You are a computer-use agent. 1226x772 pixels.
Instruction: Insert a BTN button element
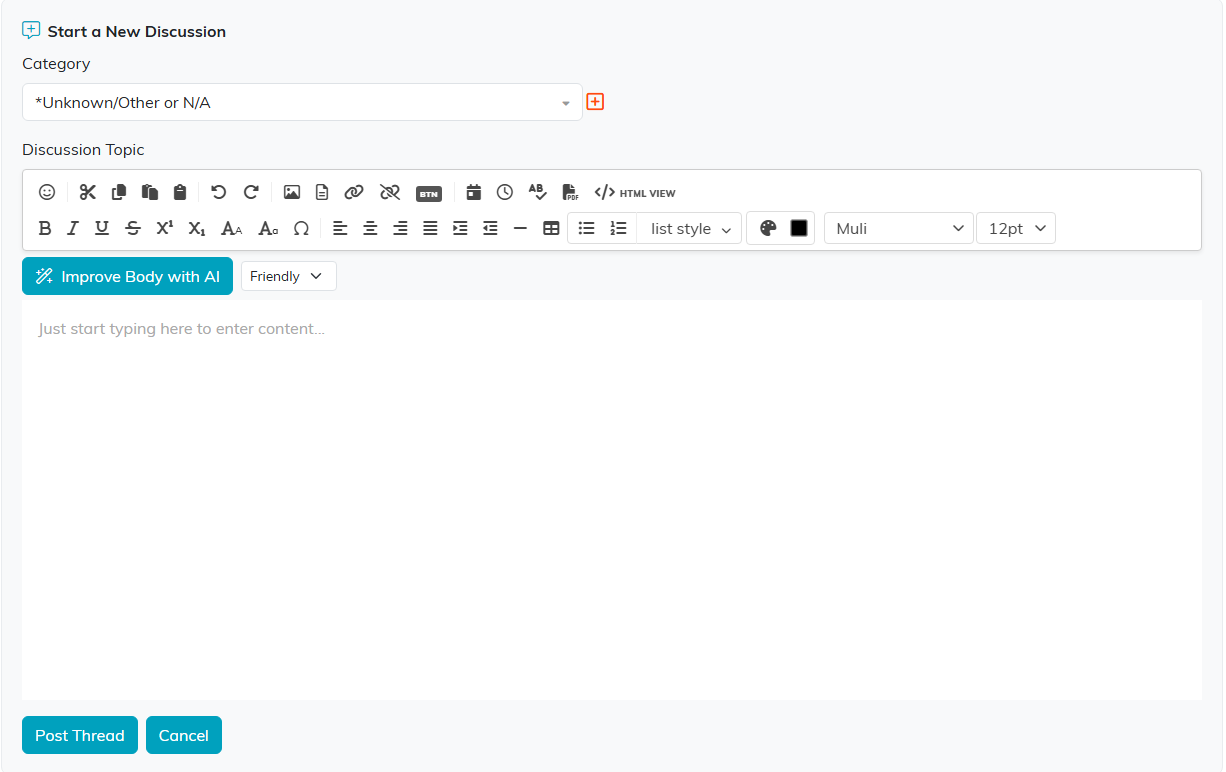[x=429, y=193]
